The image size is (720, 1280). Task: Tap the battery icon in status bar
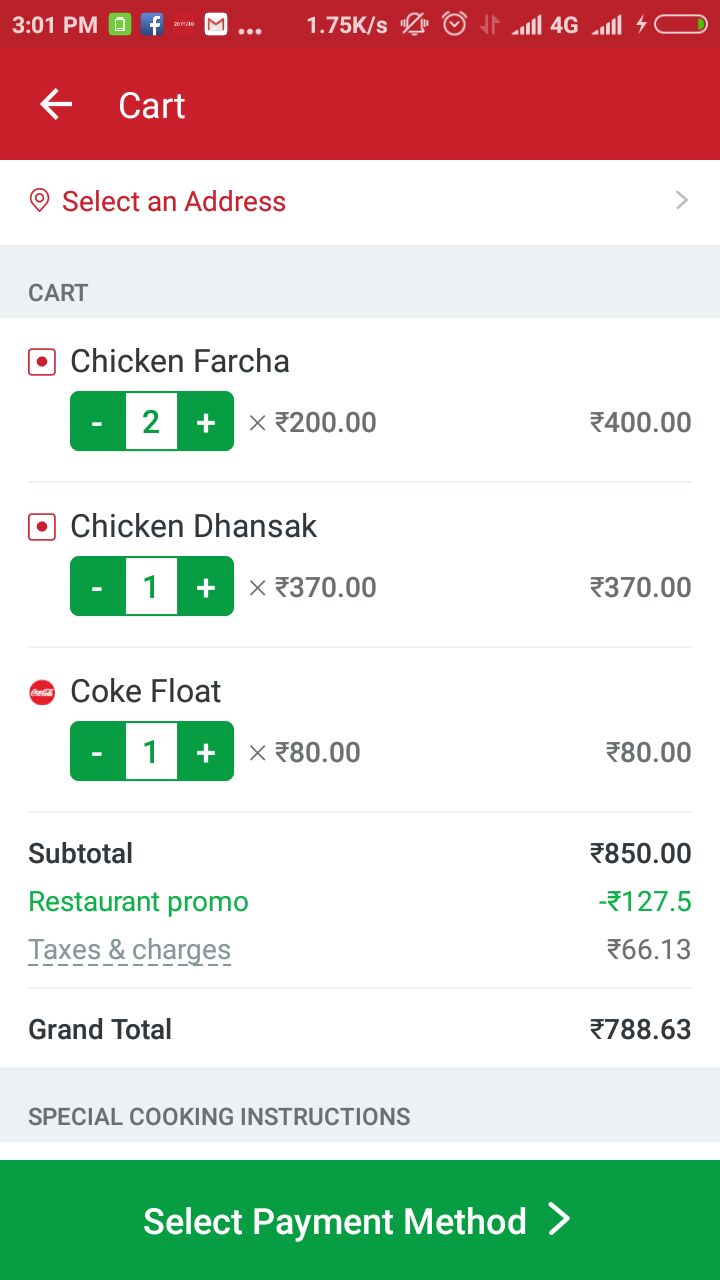(681, 25)
